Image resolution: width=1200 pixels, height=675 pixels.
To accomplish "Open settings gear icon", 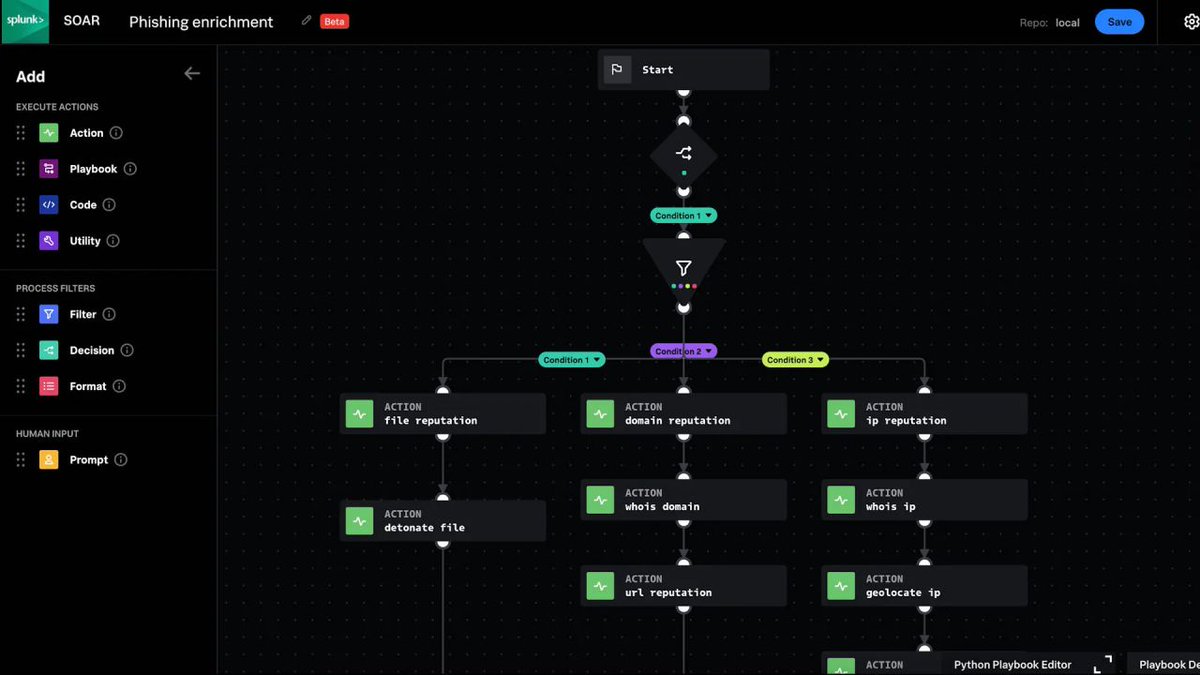I will coord(1191,22).
